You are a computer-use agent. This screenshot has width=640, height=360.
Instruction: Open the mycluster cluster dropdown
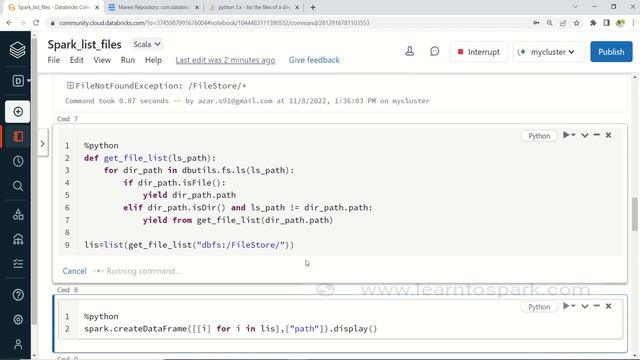[548, 52]
